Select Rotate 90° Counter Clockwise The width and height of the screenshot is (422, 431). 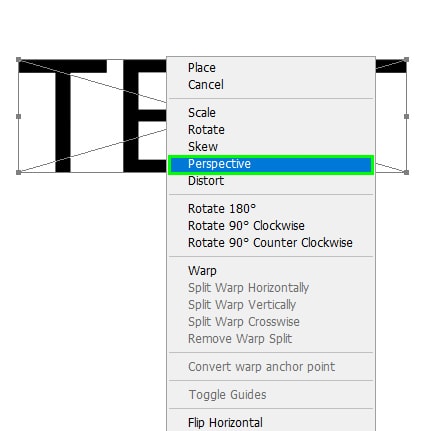coord(270,243)
